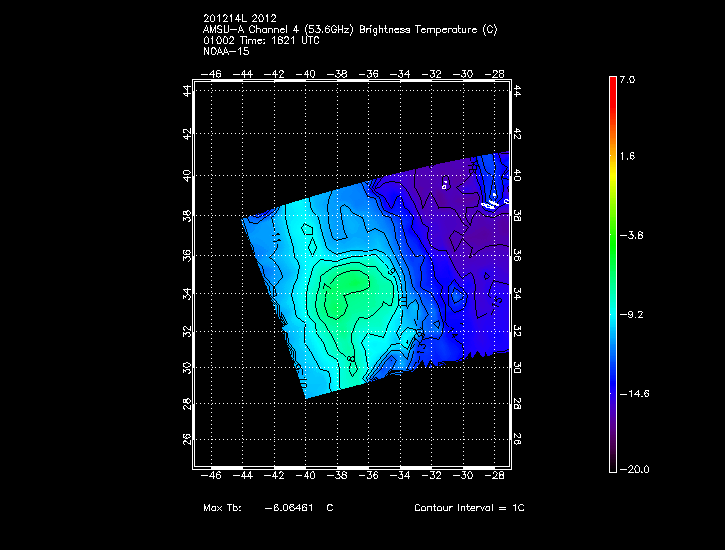This screenshot has height=550, width=725.
Task: Click the 1.8 color bar label
Action: coord(626,157)
